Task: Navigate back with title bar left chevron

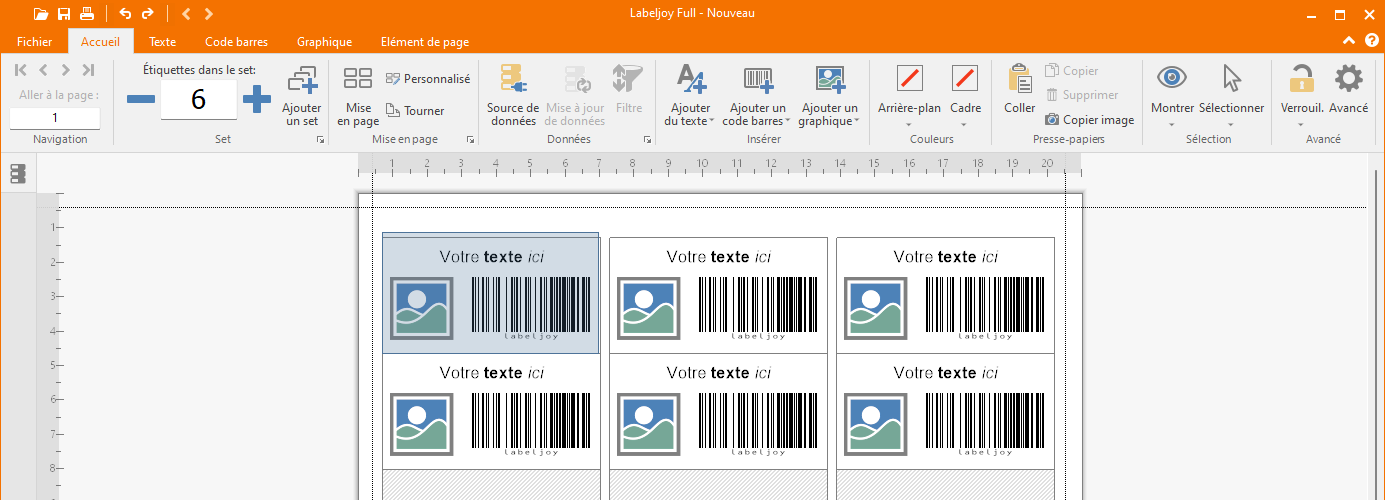Action: 186,14
